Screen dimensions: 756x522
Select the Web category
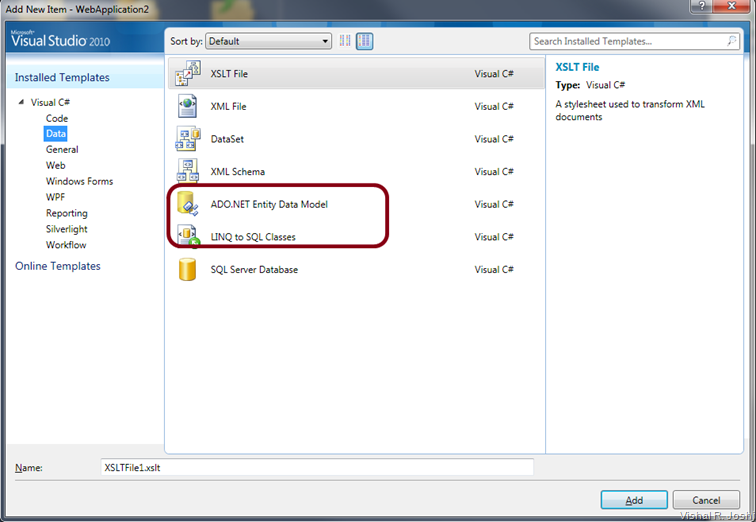coord(55,165)
